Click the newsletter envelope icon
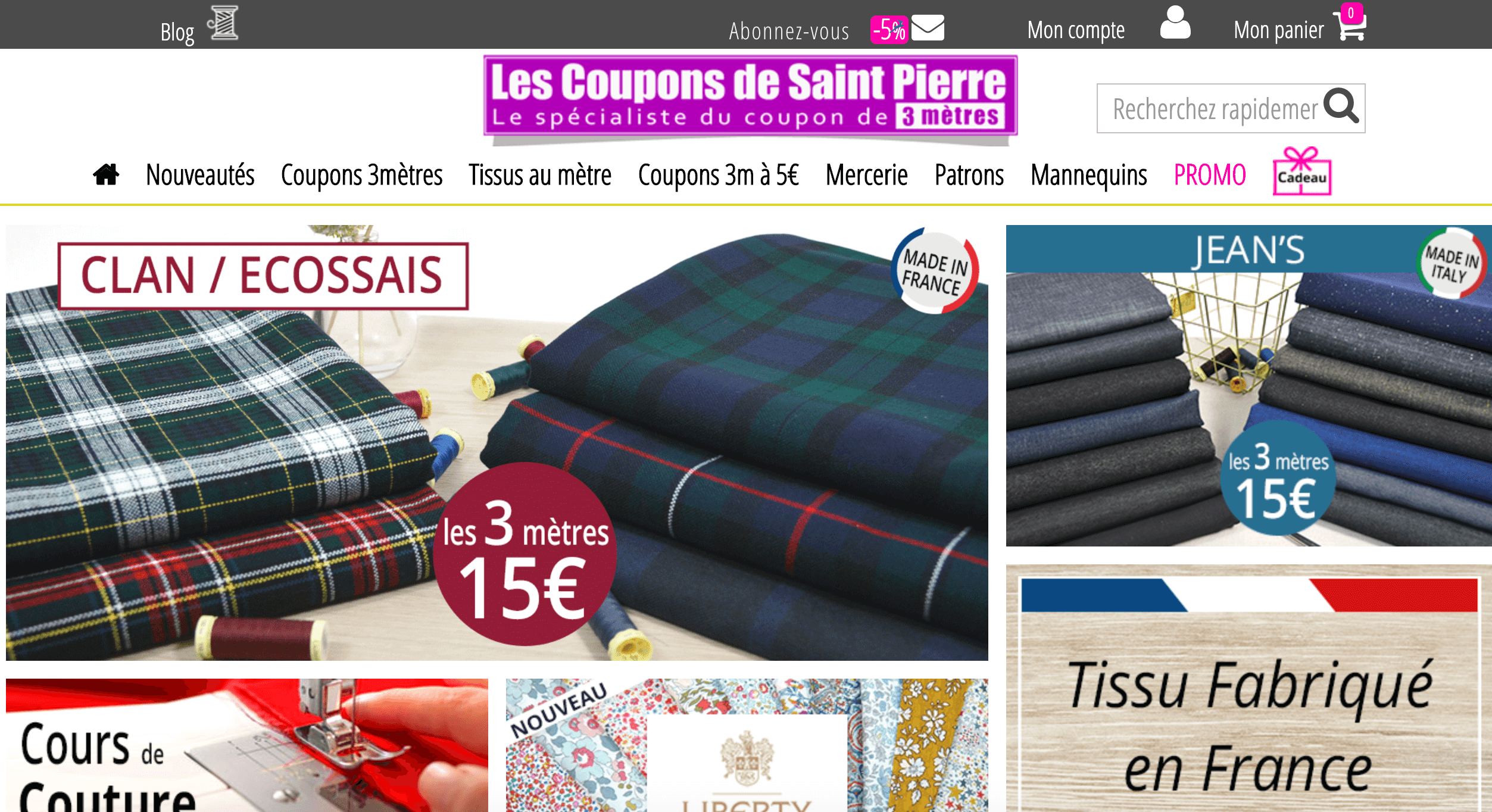 [x=928, y=28]
